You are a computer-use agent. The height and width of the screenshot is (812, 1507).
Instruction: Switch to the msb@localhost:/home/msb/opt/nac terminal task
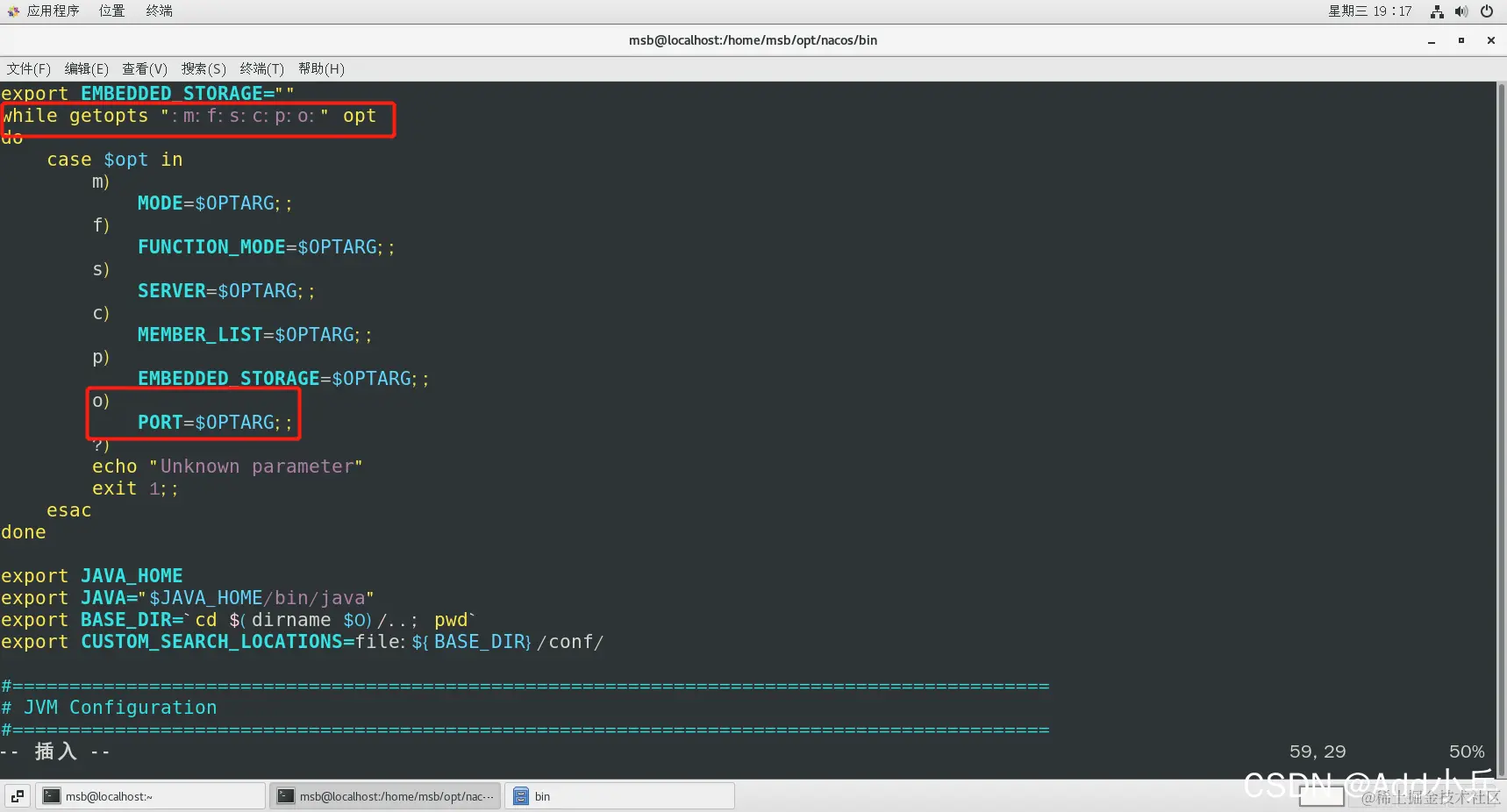click(385, 796)
